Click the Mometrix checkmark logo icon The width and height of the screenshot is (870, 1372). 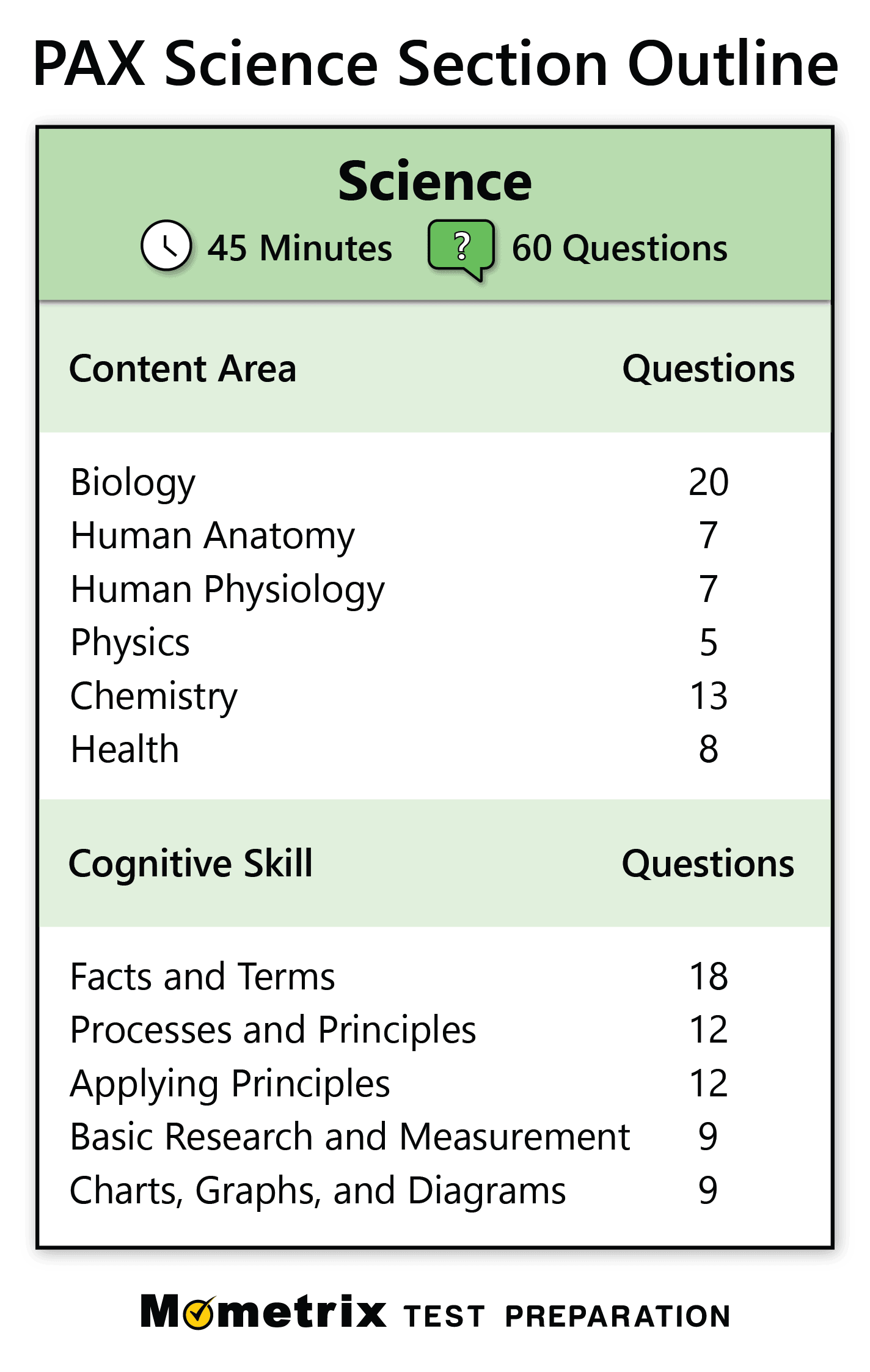point(199,1313)
